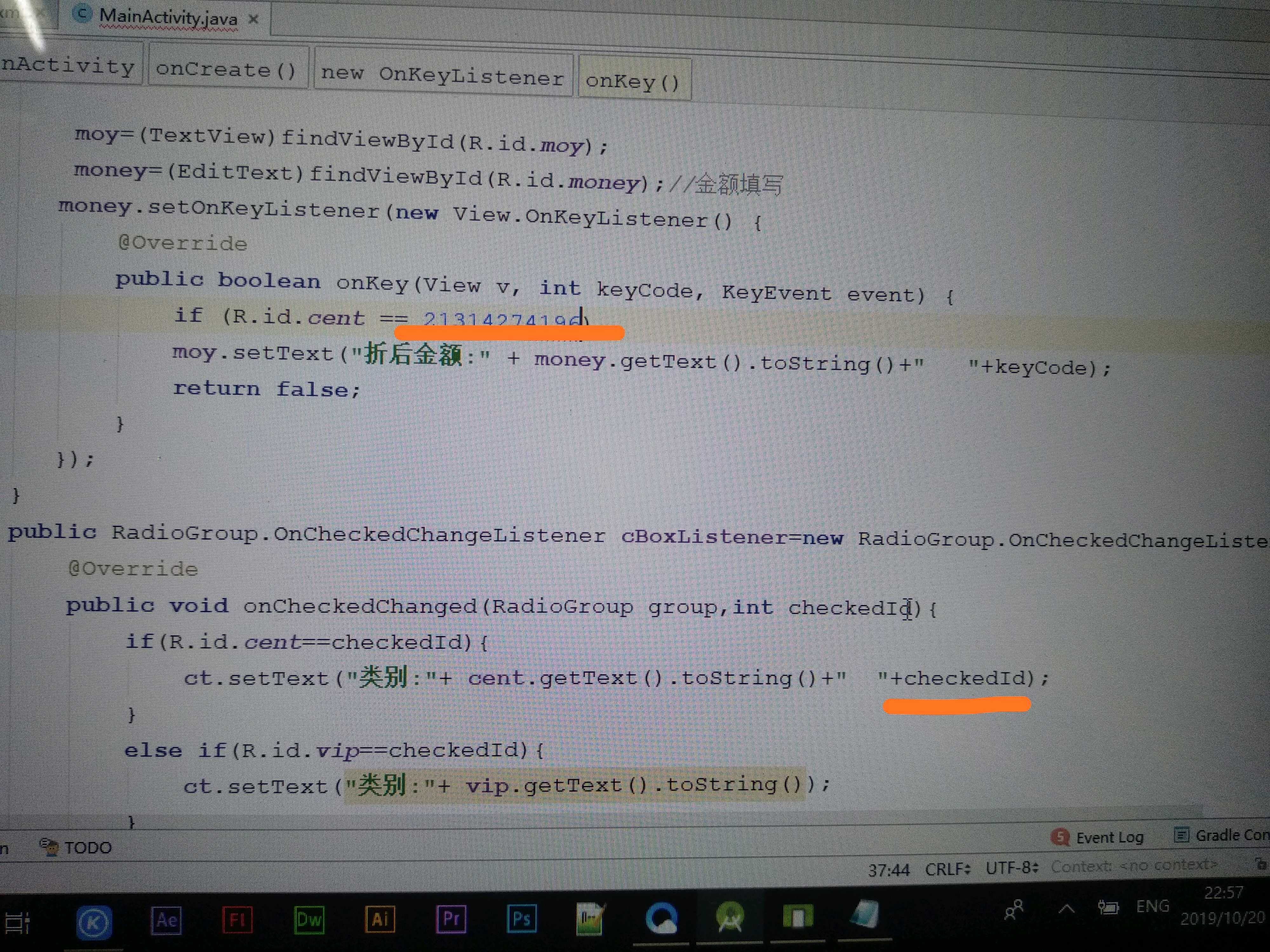Select the onCreate() breadcrumb
Viewport: 1270px width, 952px height.
(x=226, y=70)
